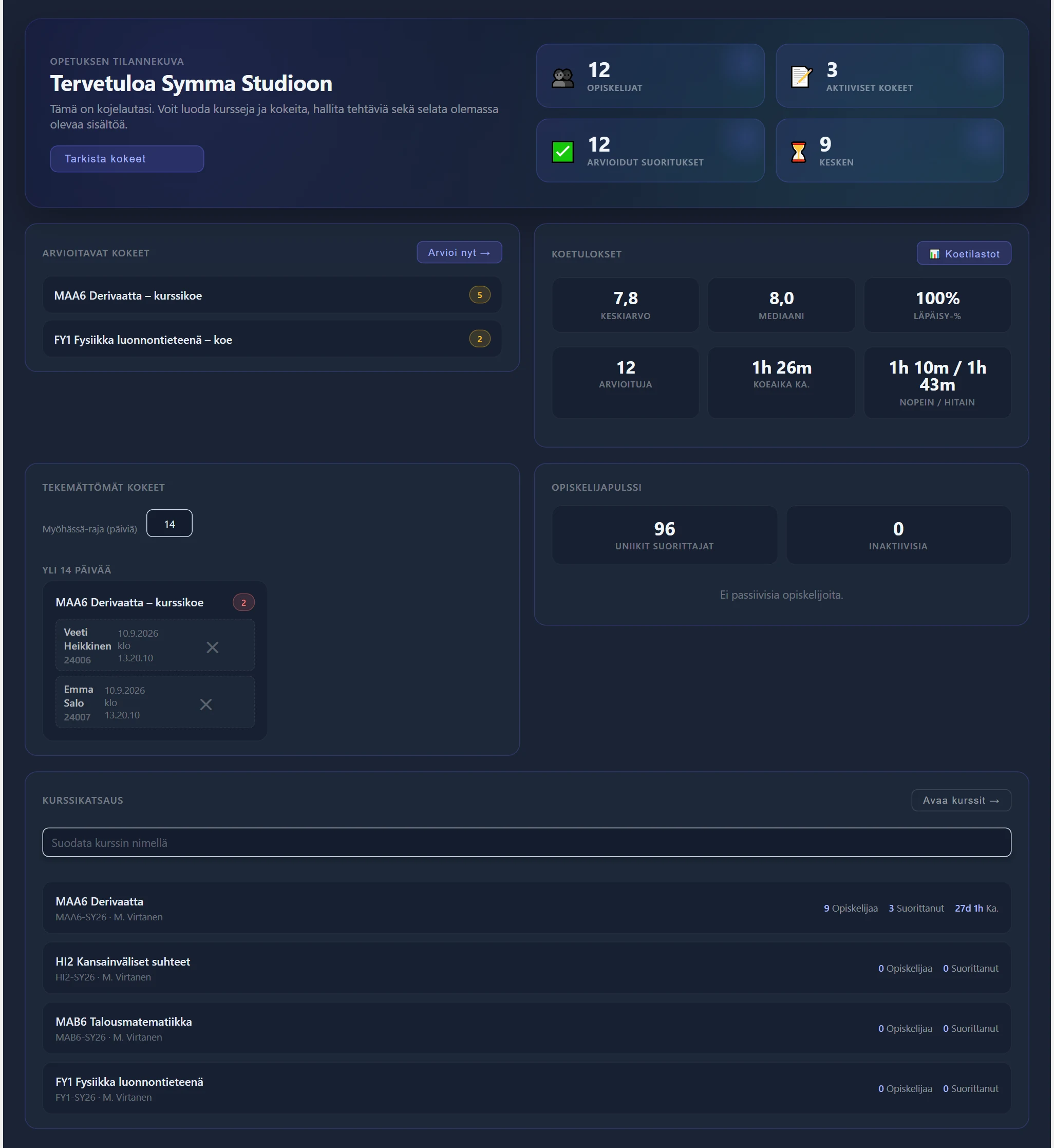Click the hourglass icon beside Kesken
This screenshot has height=1148, width=1054.
click(x=799, y=152)
